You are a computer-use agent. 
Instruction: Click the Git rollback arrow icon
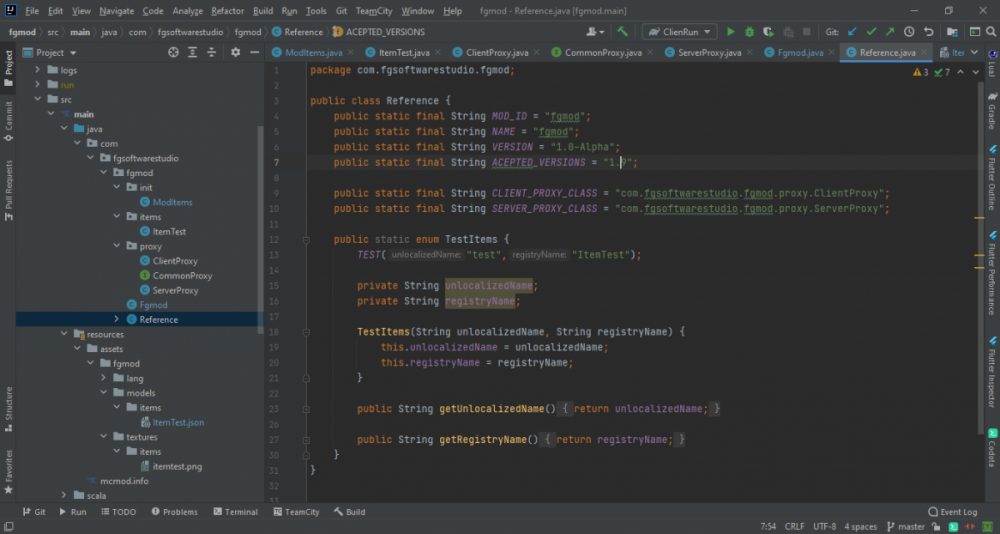coord(928,32)
